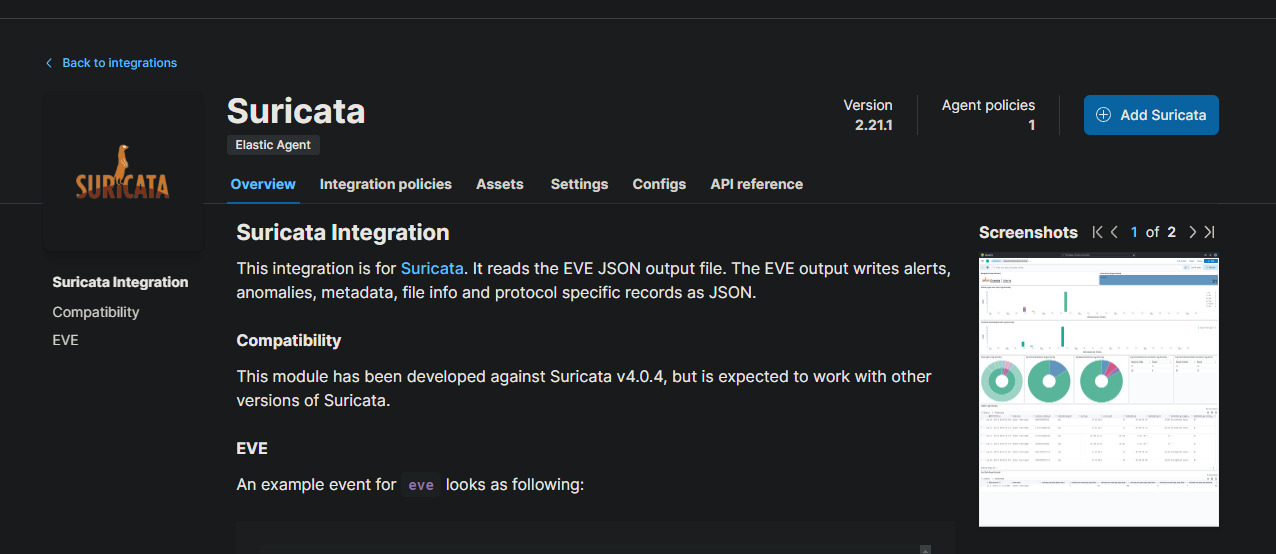
Task: Select EVE in the sidebar
Action: point(65,340)
